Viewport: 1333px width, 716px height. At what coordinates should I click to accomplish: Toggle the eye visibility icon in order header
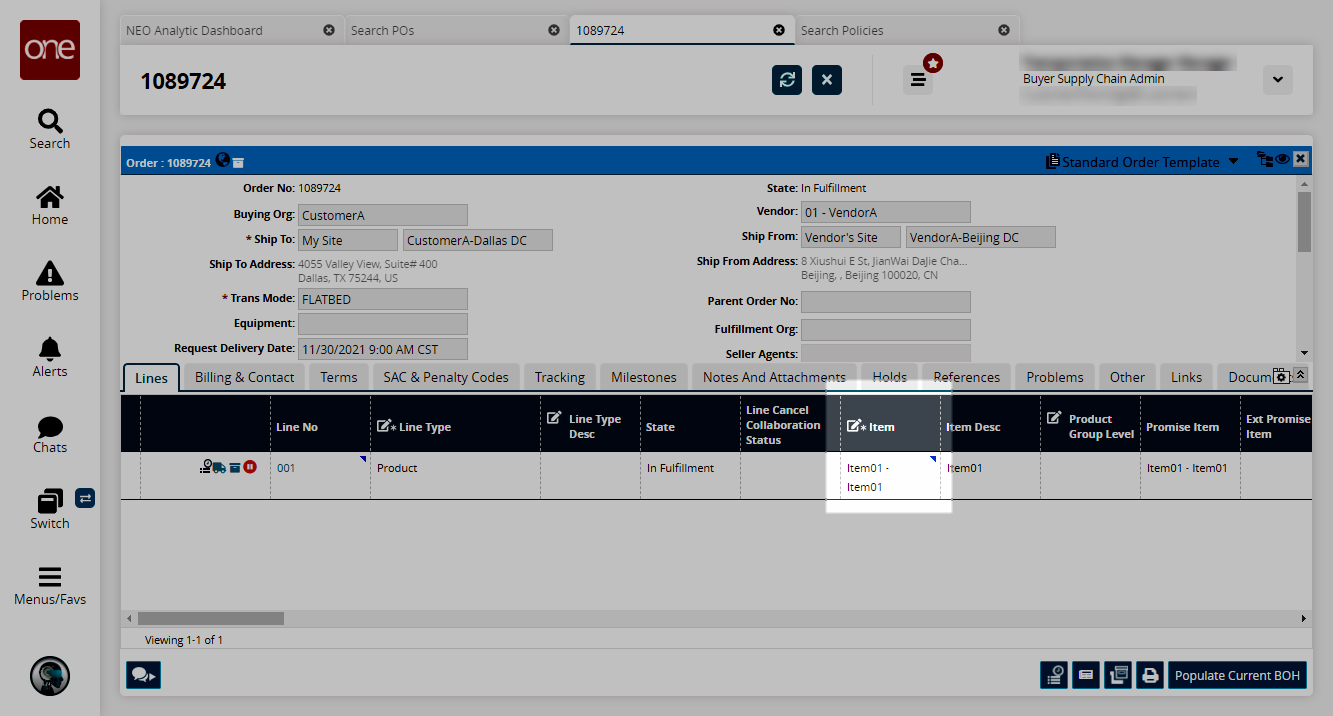click(1282, 159)
